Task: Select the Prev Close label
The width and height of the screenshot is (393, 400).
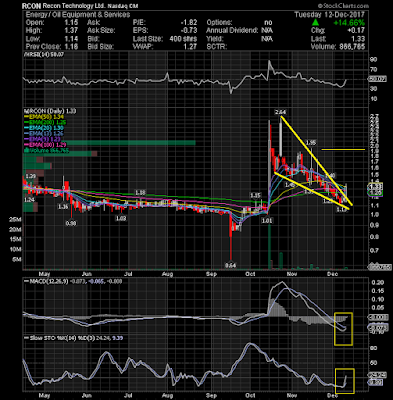Action: pyautogui.click(x=43, y=46)
